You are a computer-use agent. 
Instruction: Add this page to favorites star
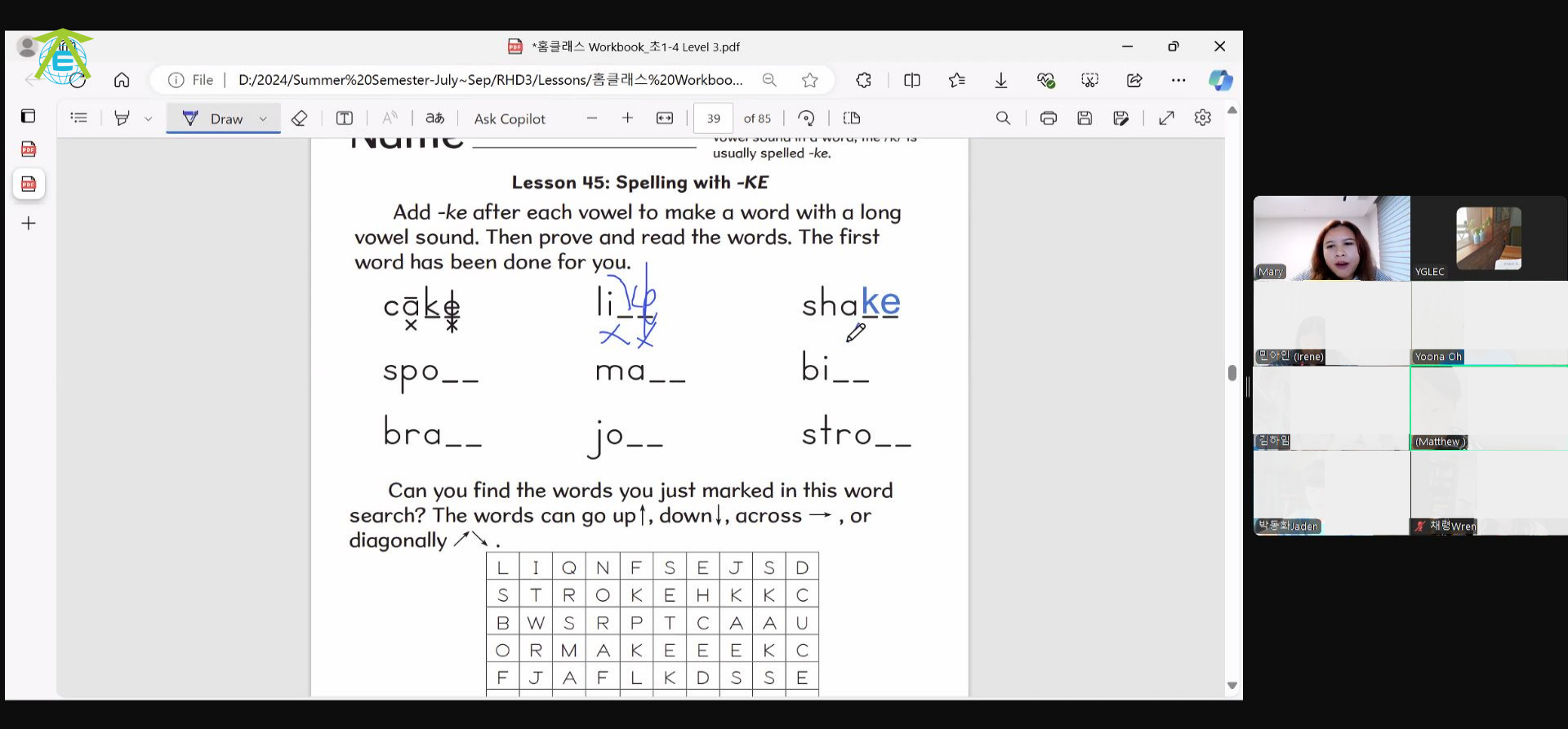(x=809, y=80)
